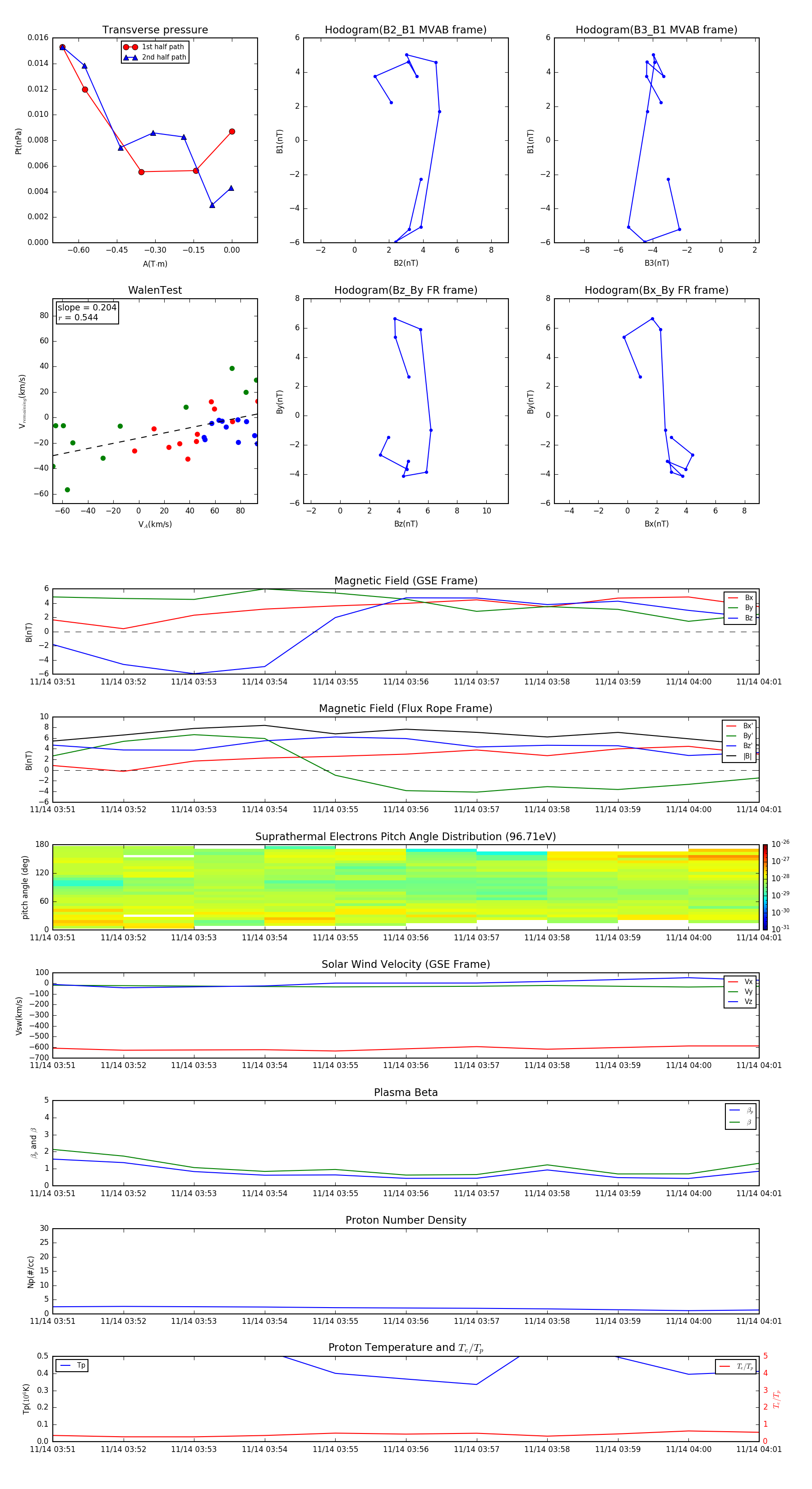The height and width of the screenshot is (1489, 812).
Task: Click the 'Magnetic Field (Flux Rope Frame)' title
Action: (406, 709)
